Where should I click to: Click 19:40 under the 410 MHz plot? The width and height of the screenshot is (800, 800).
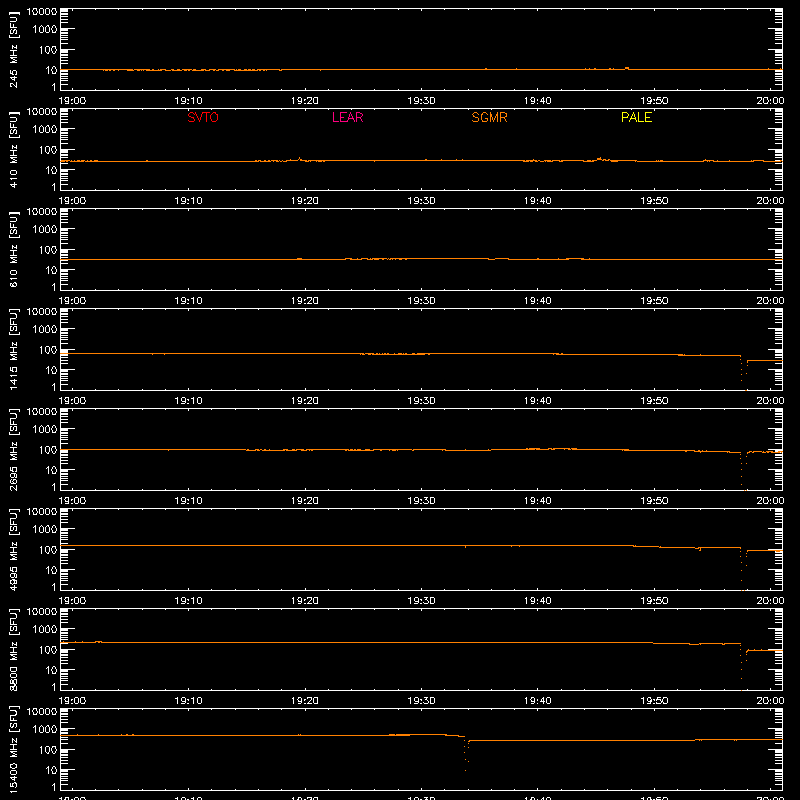[x=538, y=201]
